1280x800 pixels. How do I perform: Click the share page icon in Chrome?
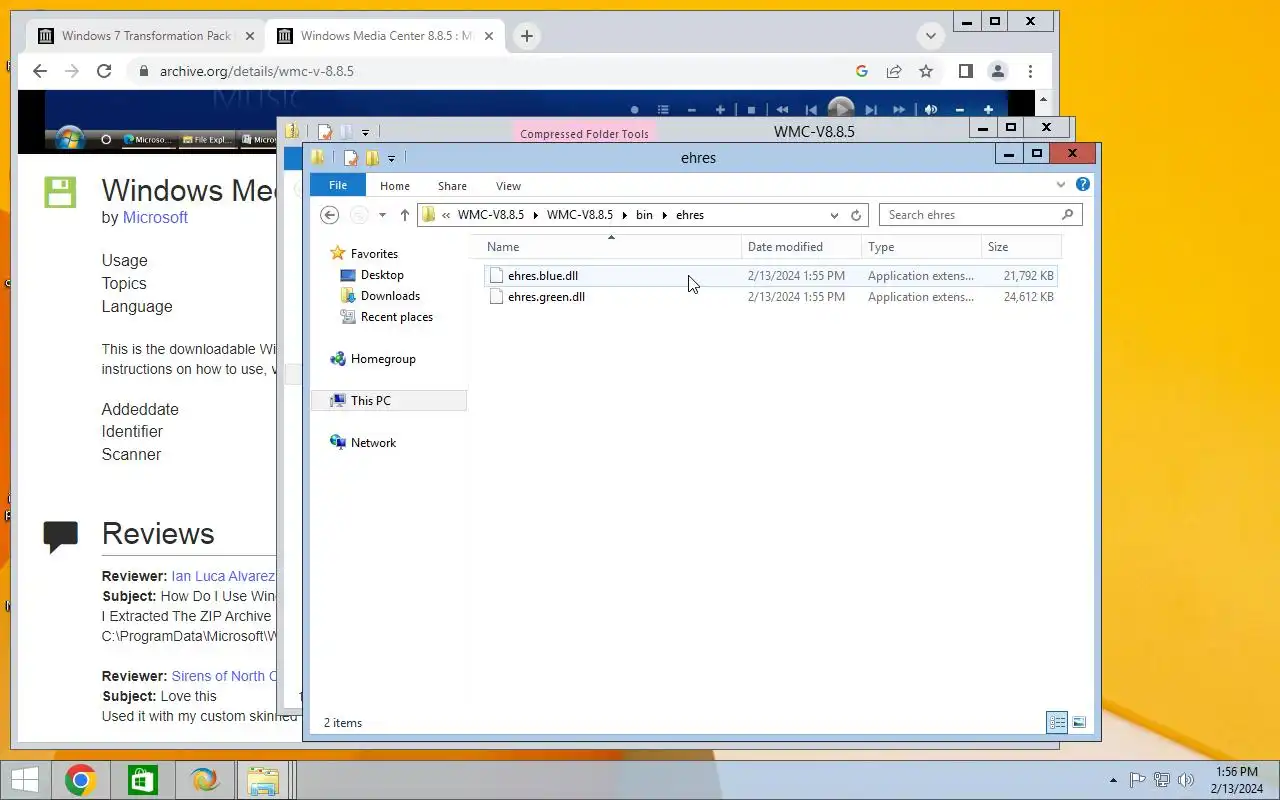pos(894,71)
